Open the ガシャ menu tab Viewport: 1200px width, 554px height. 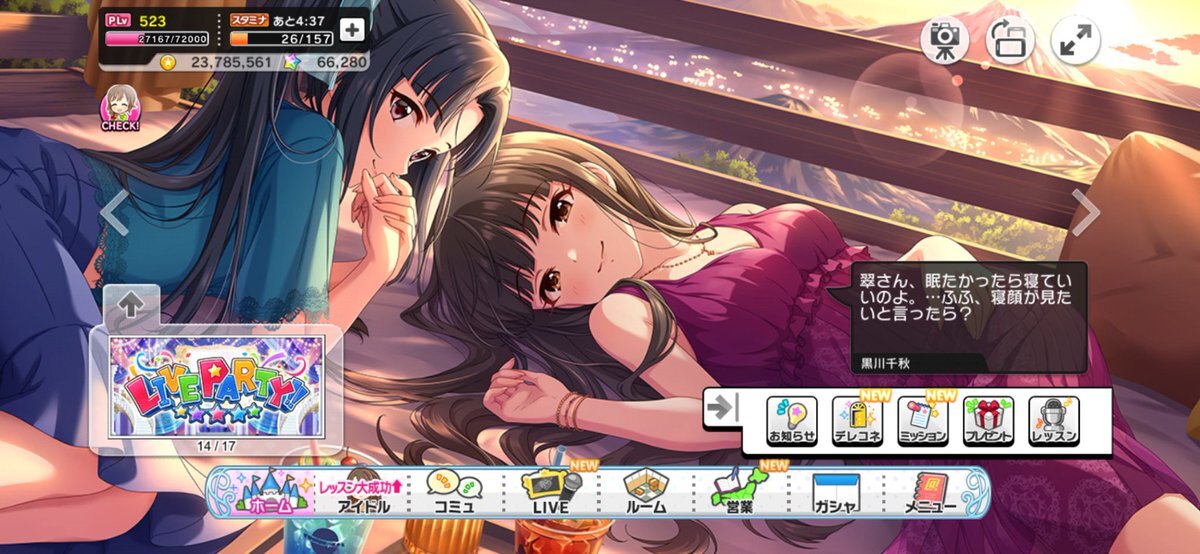tap(835, 493)
